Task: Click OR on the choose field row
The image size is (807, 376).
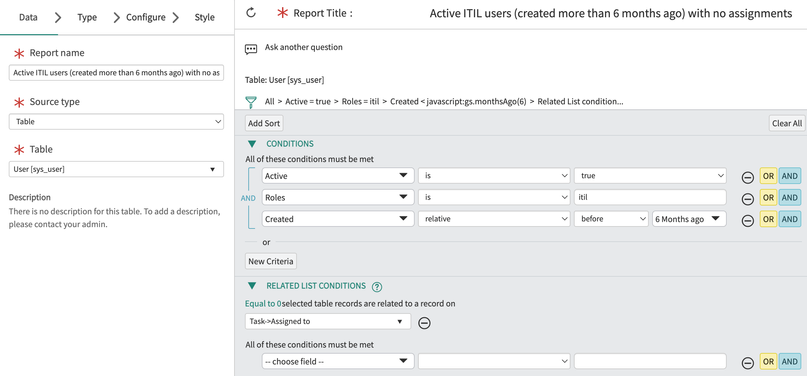Action: click(768, 362)
